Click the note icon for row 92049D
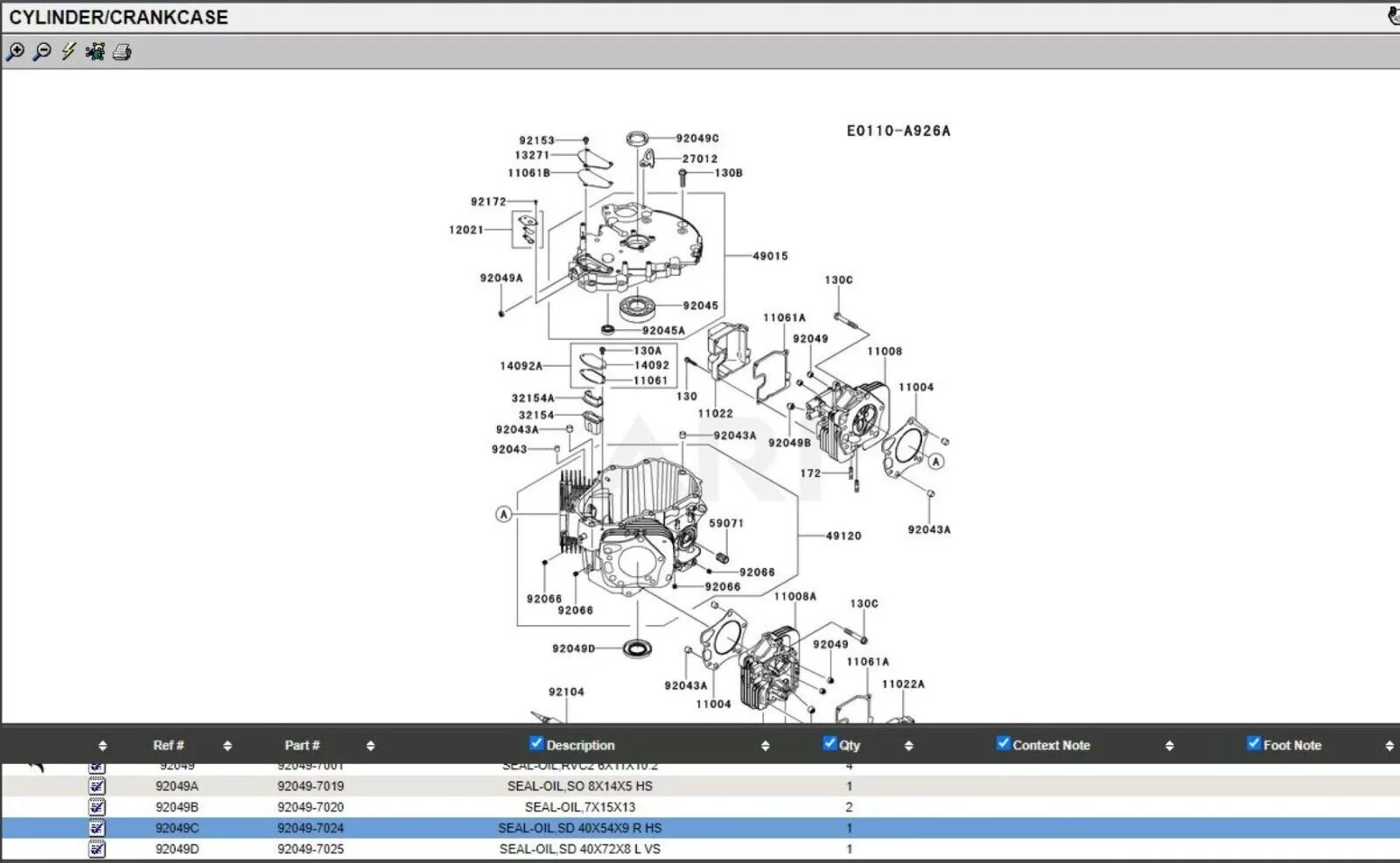Image resolution: width=1400 pixels, height=863 pixels. 97,848
